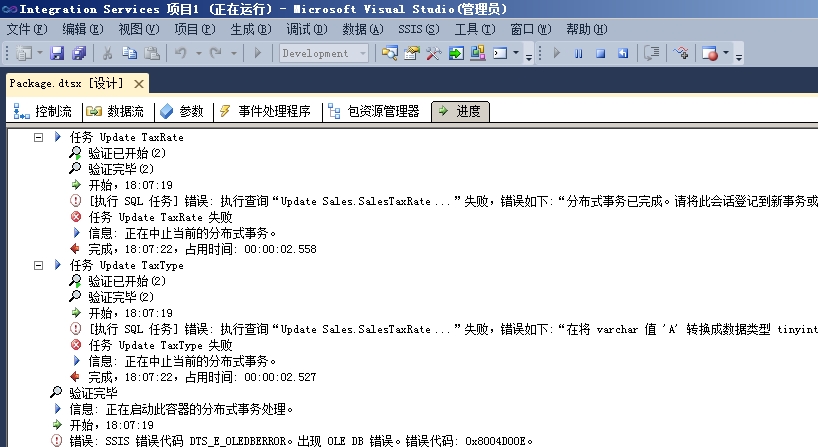818x447 pixels.
Task: Switch to the 数据流 tab
Action: tap(115, 111)
